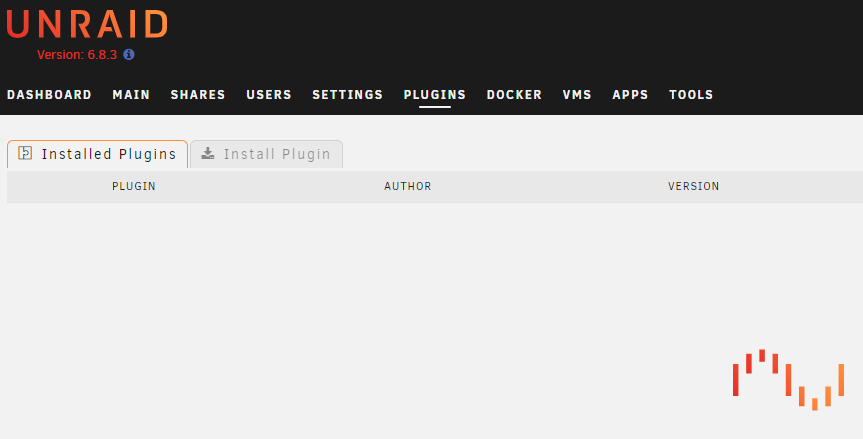Image resolution: width=863 pixels, height=439 pixels.
Task: Switch to Installed Plugins tab
Action: tap(97, 154)
